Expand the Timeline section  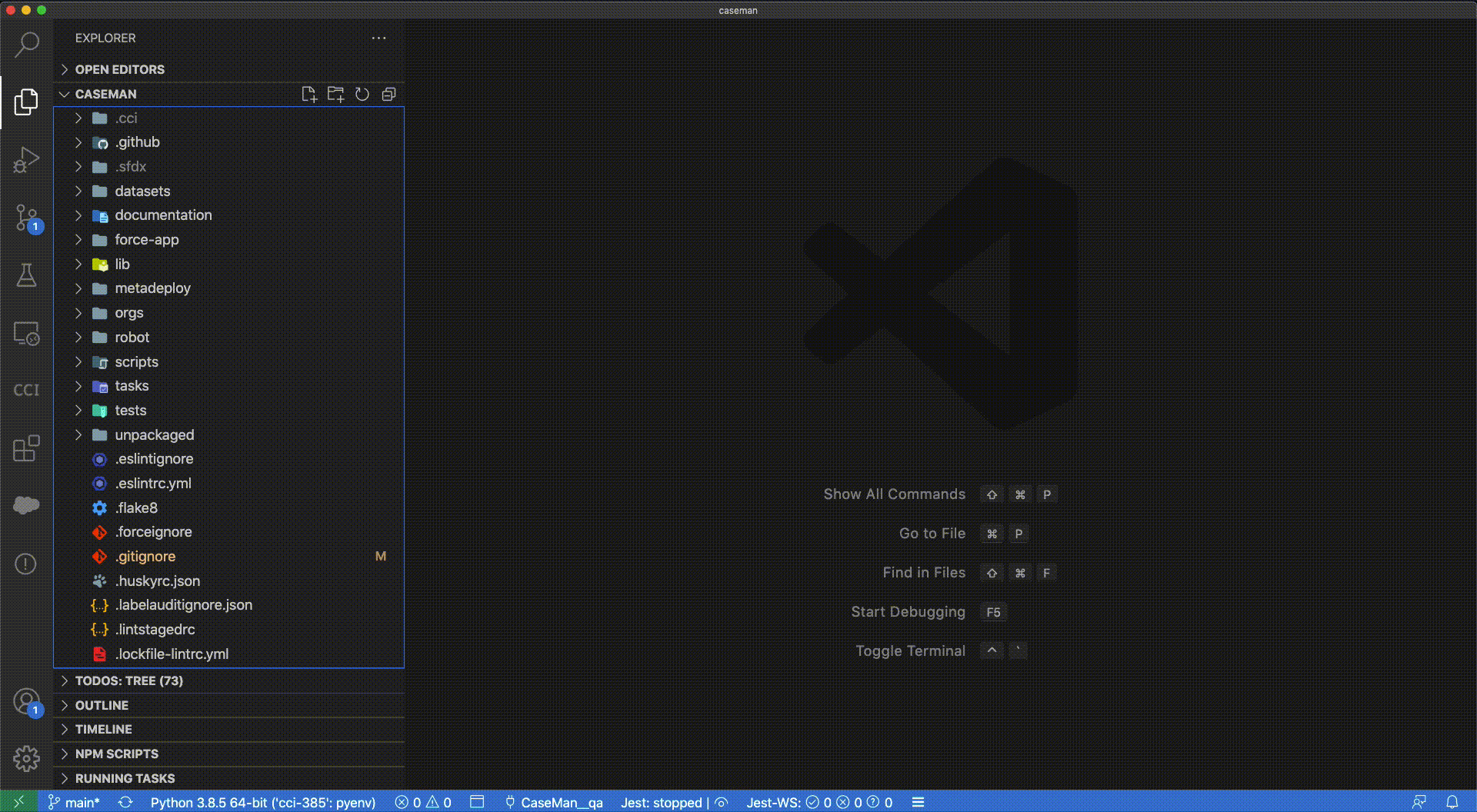pos(229,729)
